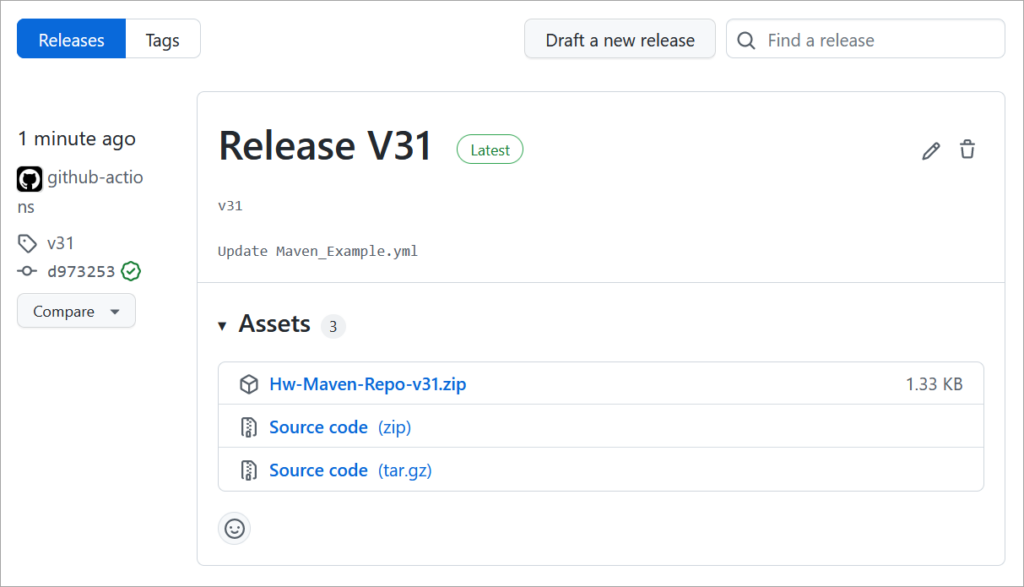Click the Latest badge on Release V31

coord(489,148)
